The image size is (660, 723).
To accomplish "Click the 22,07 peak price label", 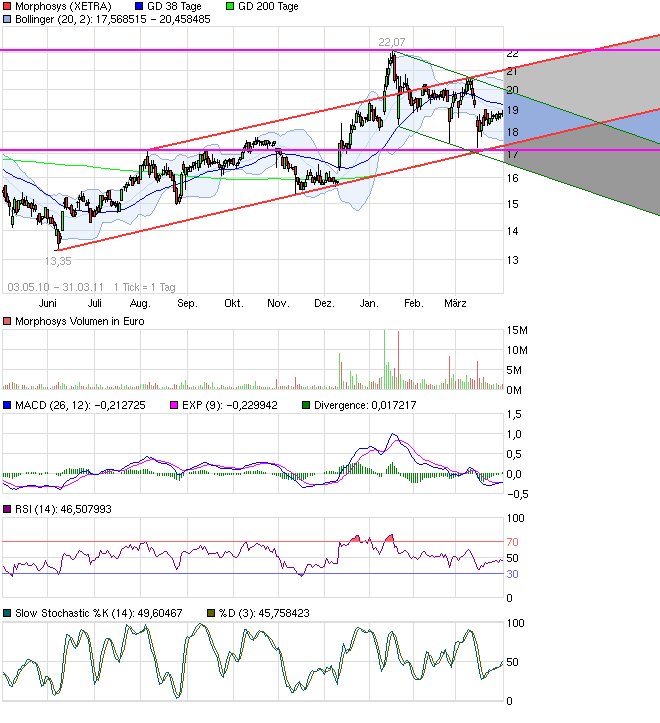I will pos(392,41).
